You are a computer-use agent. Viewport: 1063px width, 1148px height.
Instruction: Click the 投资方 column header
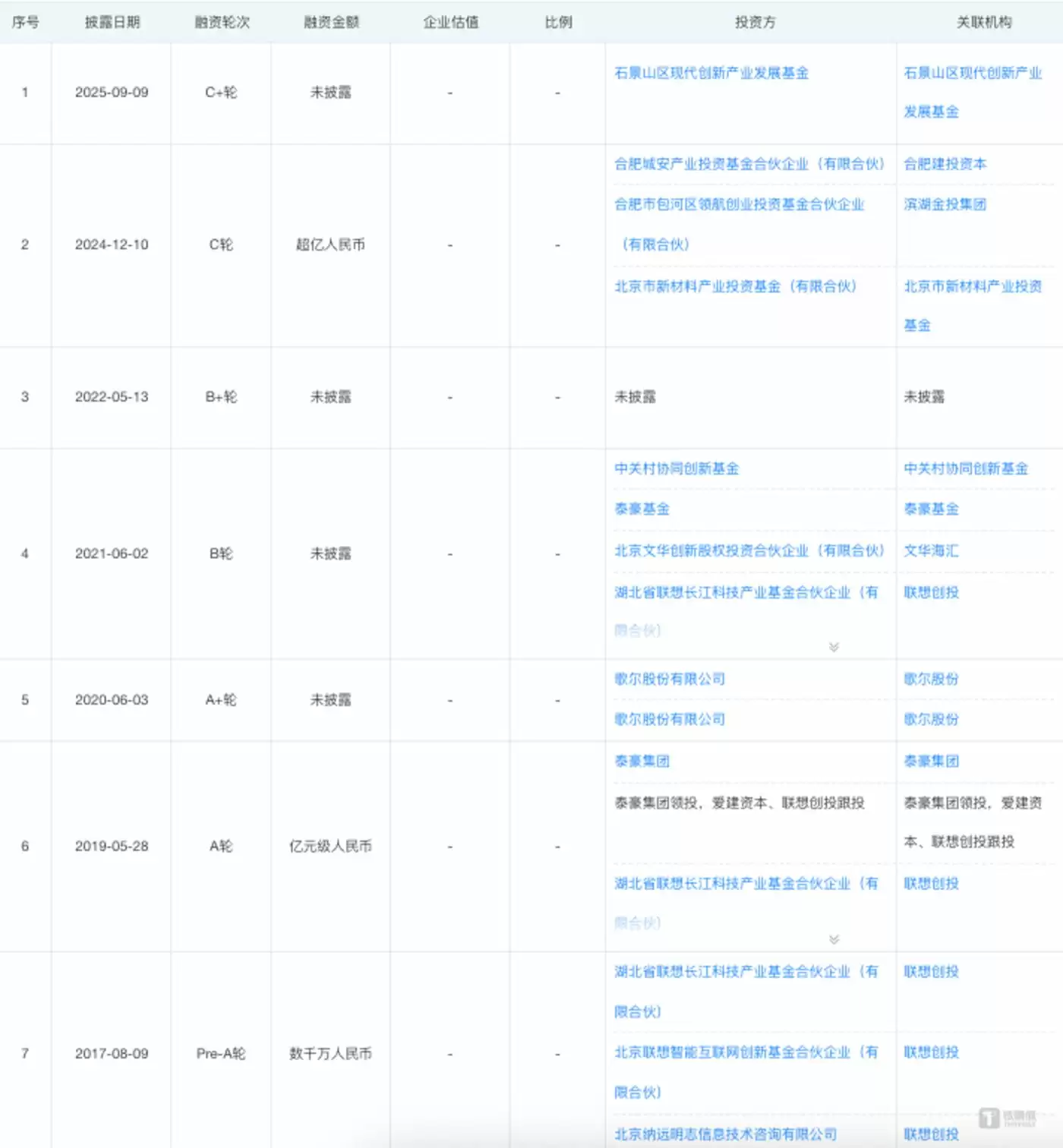point(755,22)
